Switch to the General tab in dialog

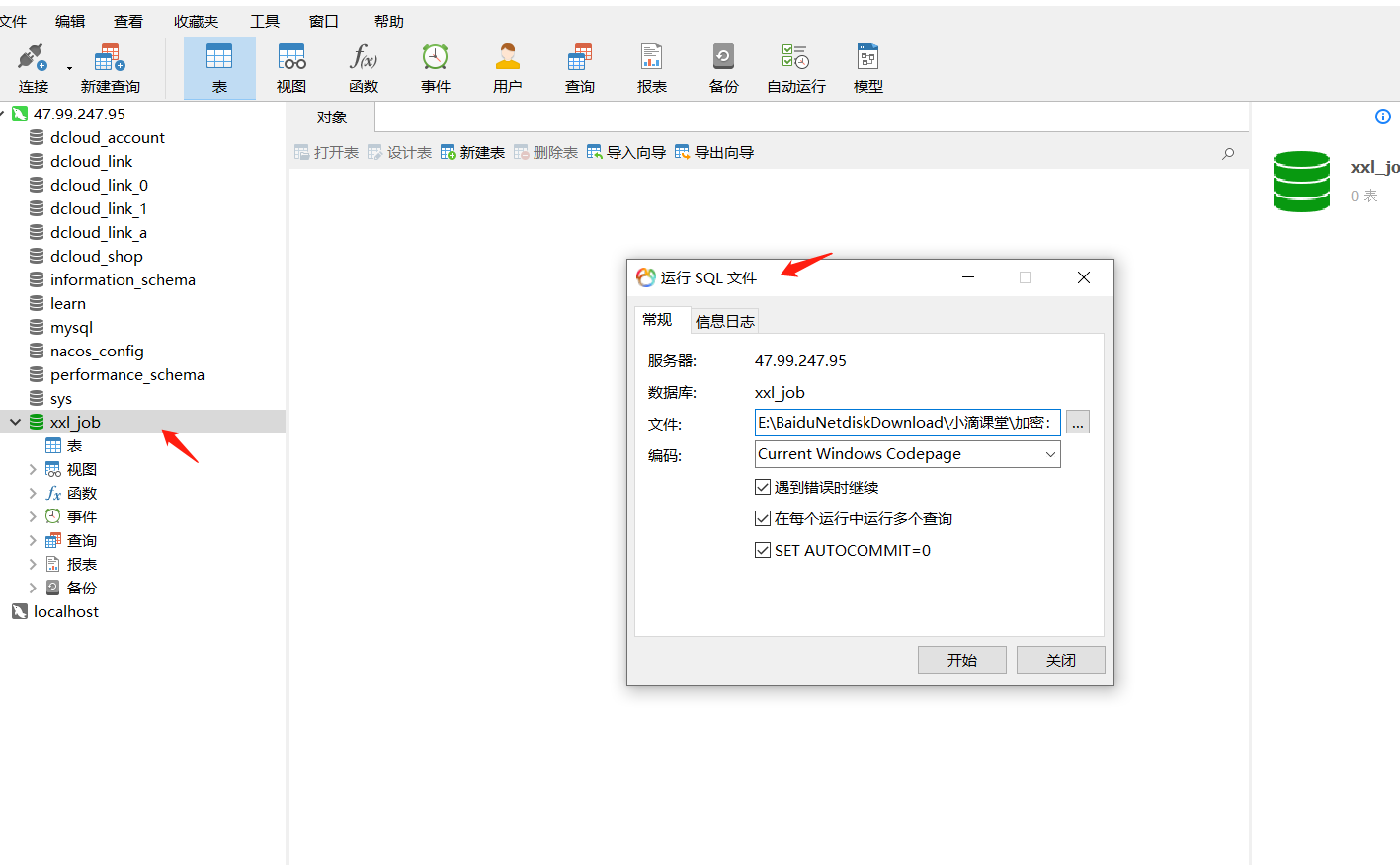pyautogui.click(x=658, y=319)
